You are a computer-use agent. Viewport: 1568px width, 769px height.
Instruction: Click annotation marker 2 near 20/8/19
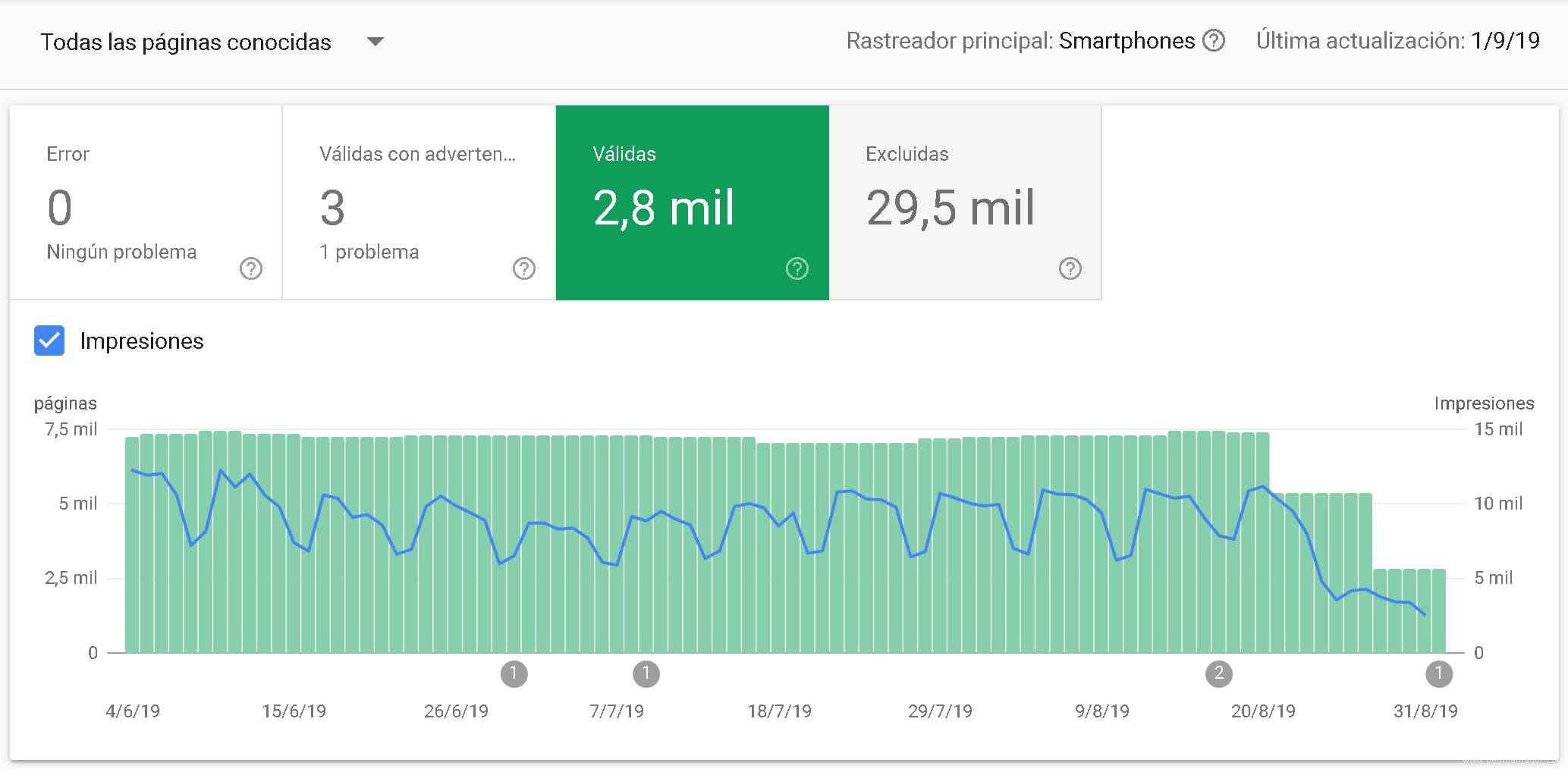click(1219, 673)
